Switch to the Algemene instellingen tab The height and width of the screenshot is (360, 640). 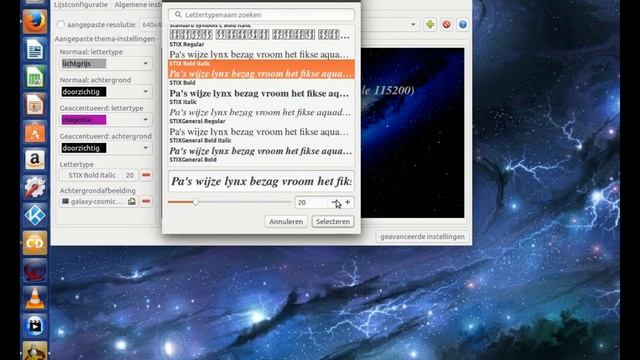(x=138, y=4)
